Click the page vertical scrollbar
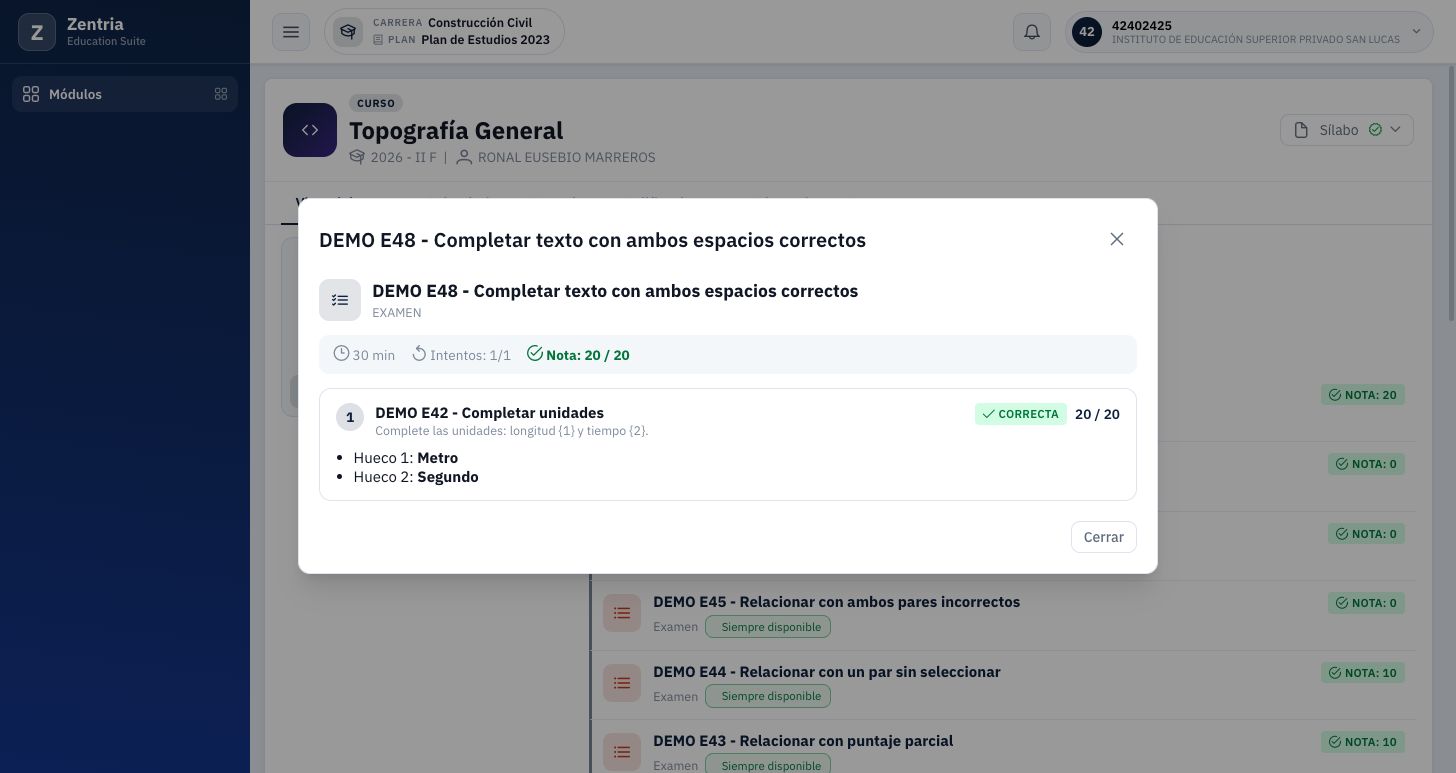Viewport: 1456px width, 773px height. [x=1451, y=193]
